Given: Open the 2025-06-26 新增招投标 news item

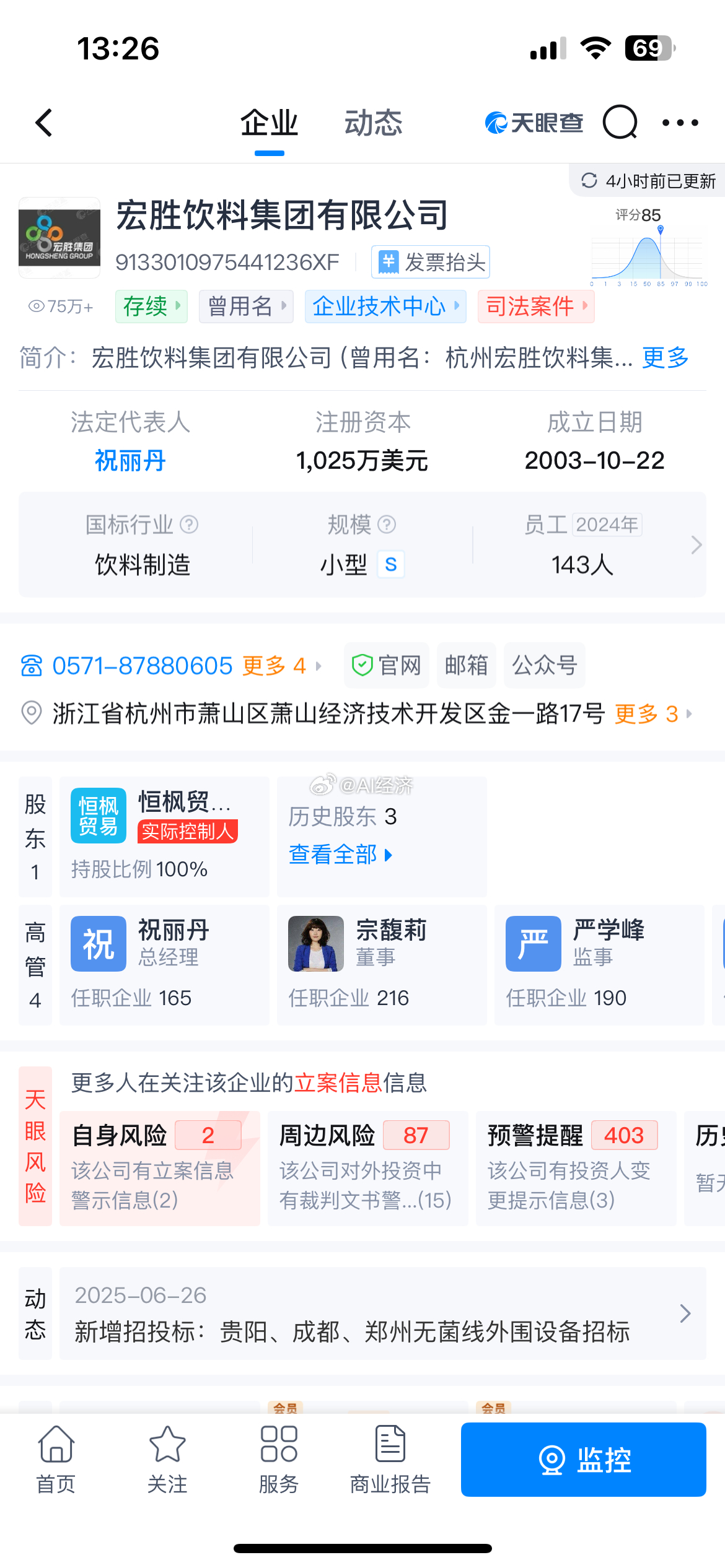Looking at the screenshot, I should pos(383,1313).
